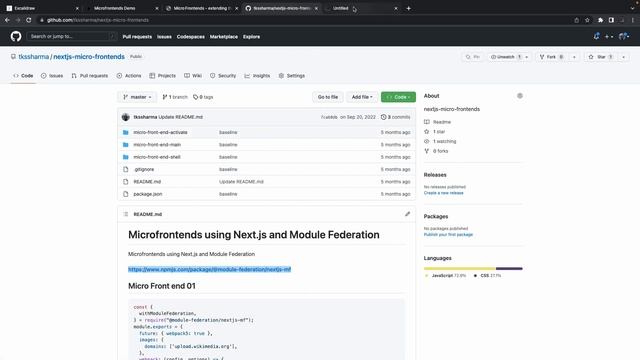The image size is (640, 360).
Task: Close the Excalidraw browser tab
Action: (x=77, y=8)
